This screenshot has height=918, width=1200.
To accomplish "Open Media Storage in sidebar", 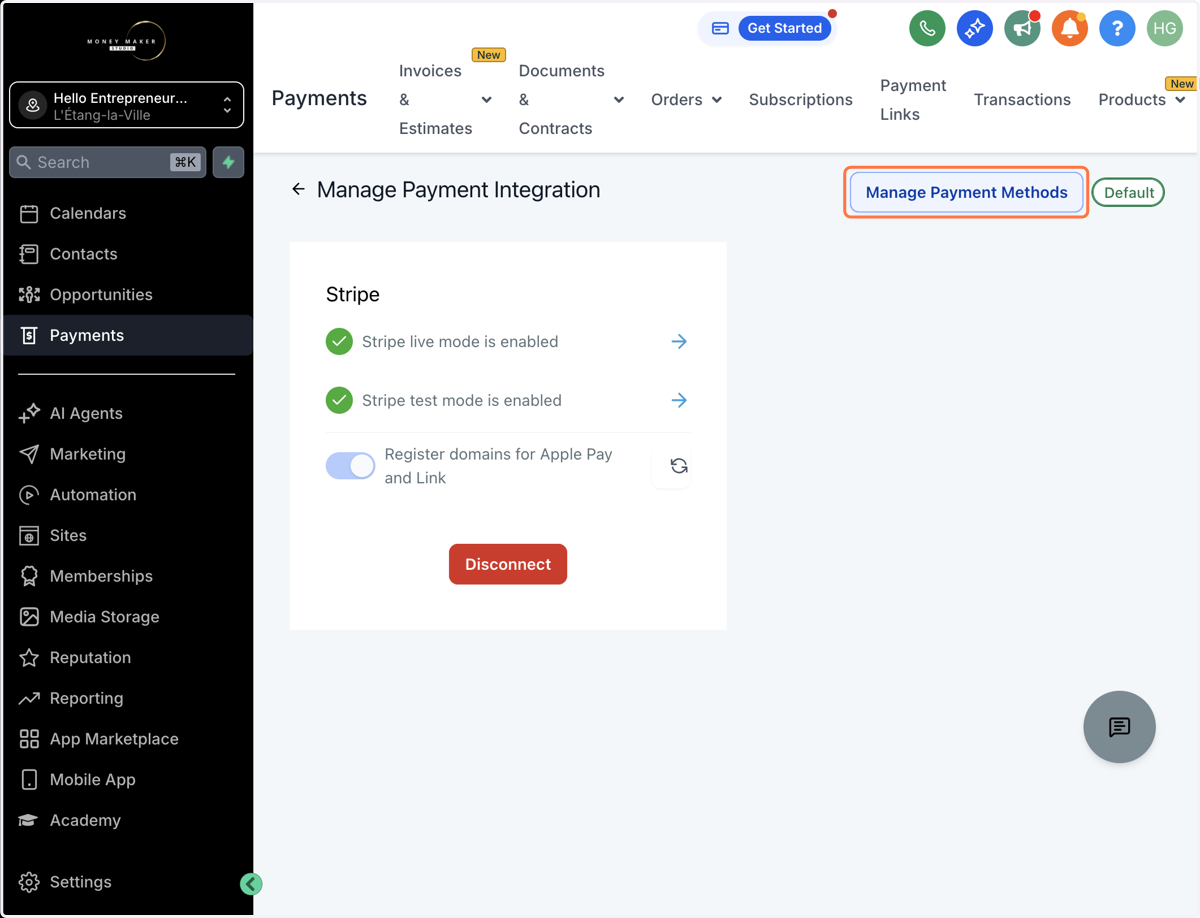I will [x=127, y=617].
